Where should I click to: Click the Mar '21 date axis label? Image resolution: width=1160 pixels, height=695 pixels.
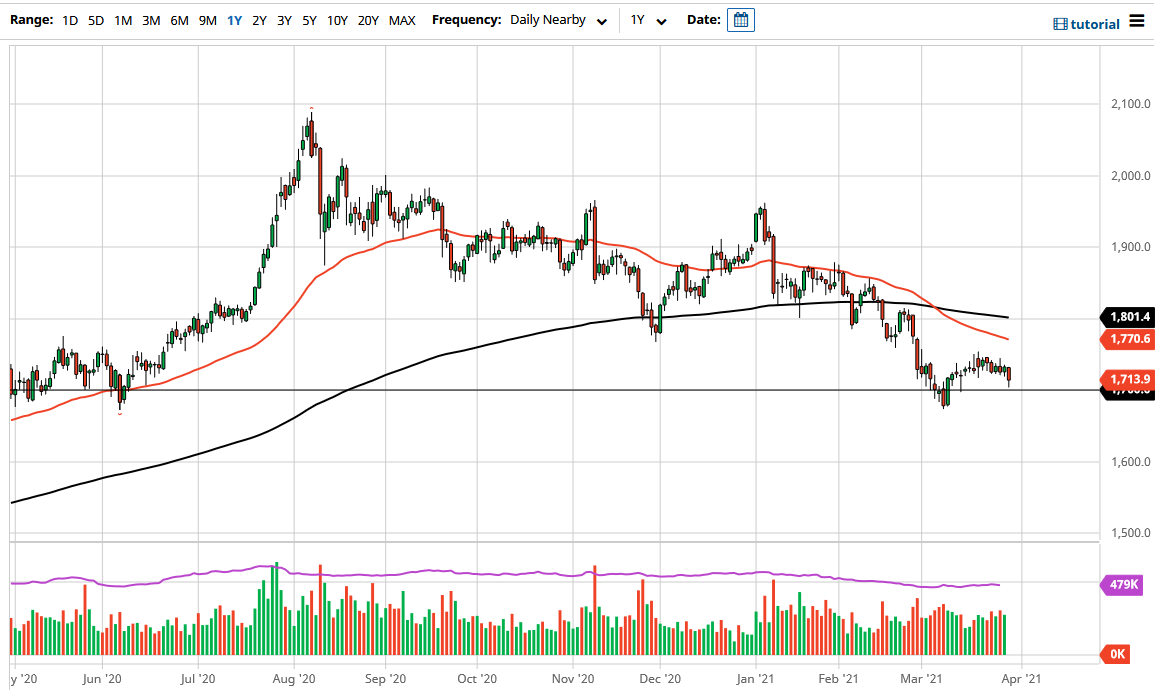coord(921,679)
